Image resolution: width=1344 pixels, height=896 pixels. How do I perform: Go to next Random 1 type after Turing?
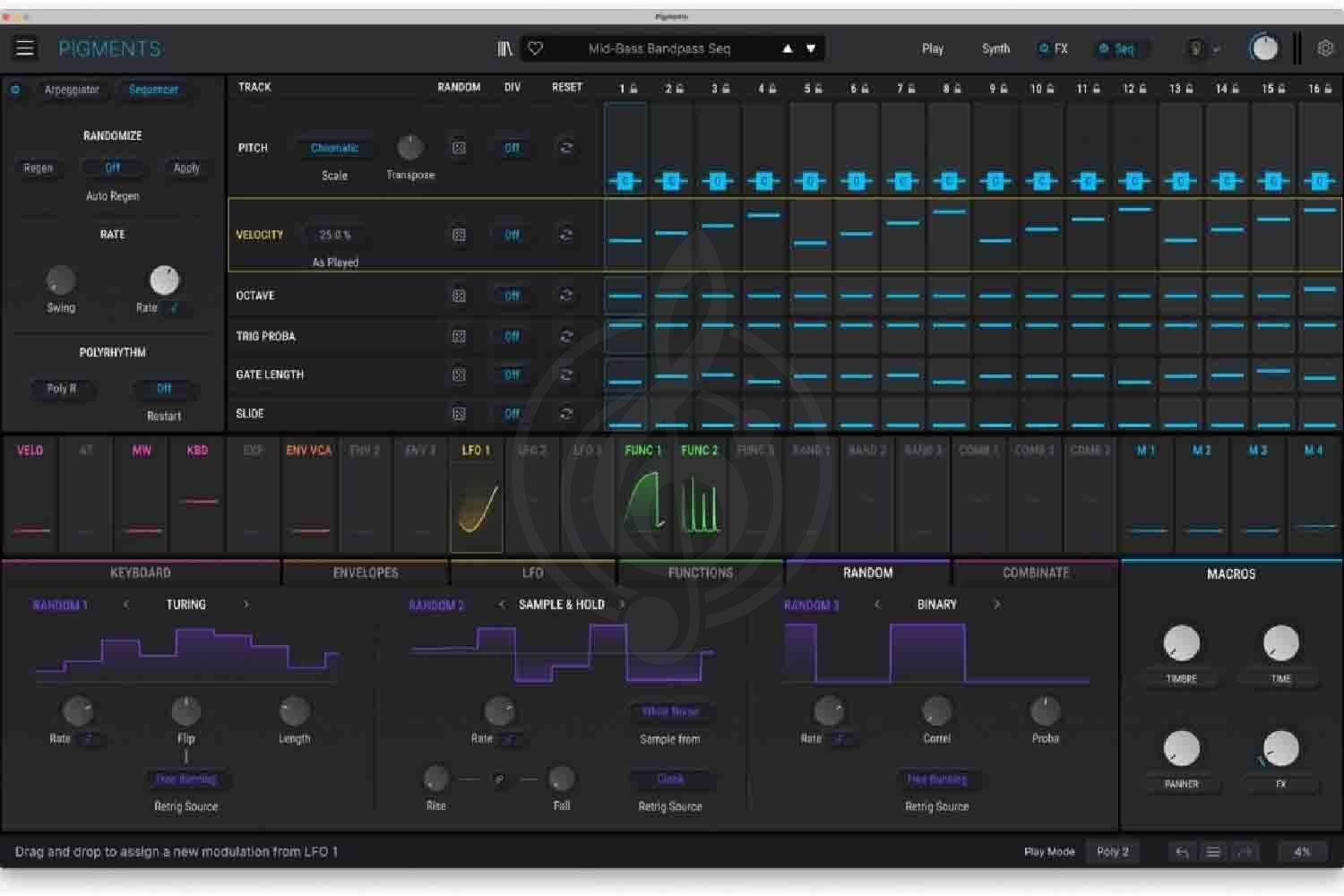(x=246, y=605)
